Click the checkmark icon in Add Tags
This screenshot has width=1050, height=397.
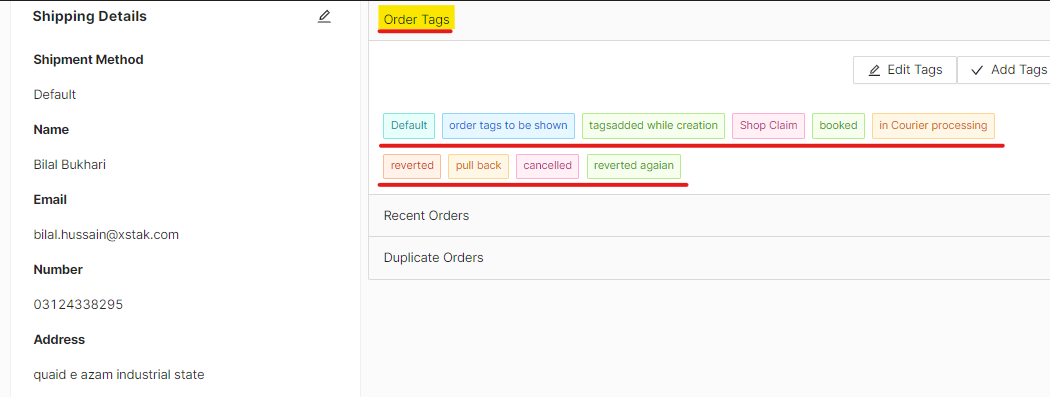pyautogui.click(x=977, y=70)
